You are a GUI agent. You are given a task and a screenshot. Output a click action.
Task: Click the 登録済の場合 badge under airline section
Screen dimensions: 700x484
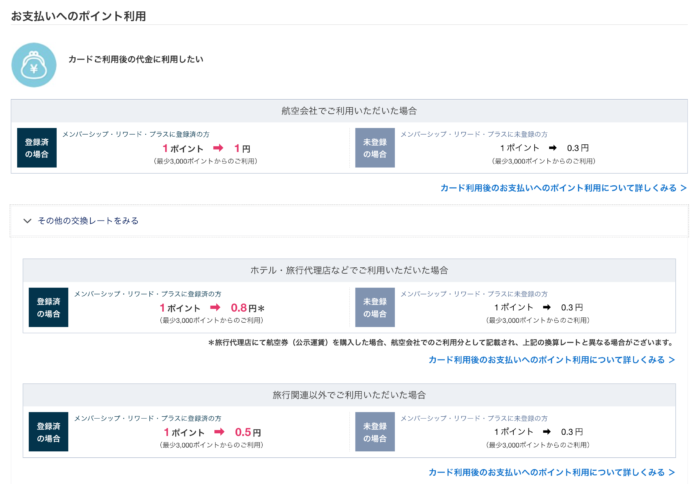[37, 148]
